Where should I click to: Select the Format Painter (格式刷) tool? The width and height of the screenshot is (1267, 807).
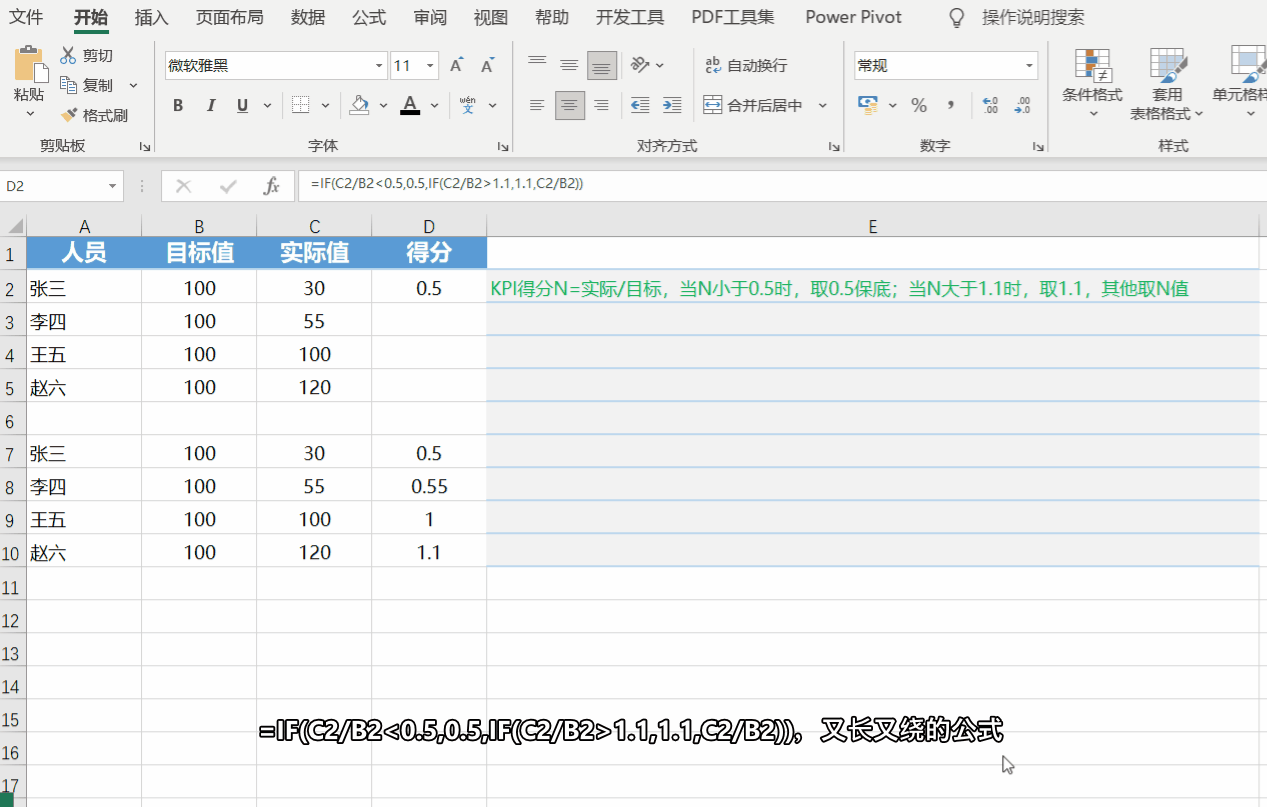pyautogui.click(x=95, y=114)
